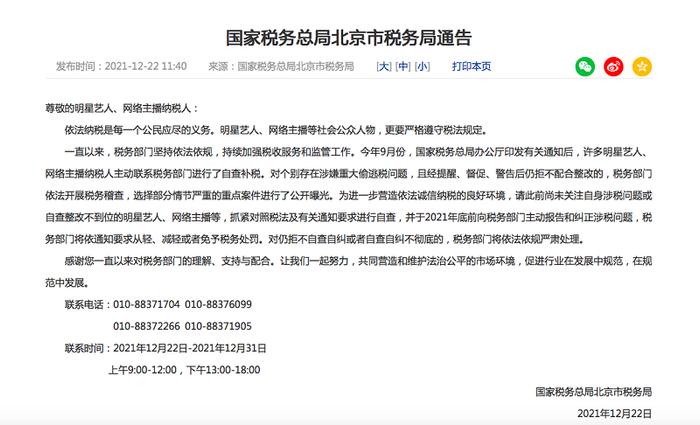This screenshot has height=425, width=700.
Task: Click the 打印本页 print link
Action: 471,67
